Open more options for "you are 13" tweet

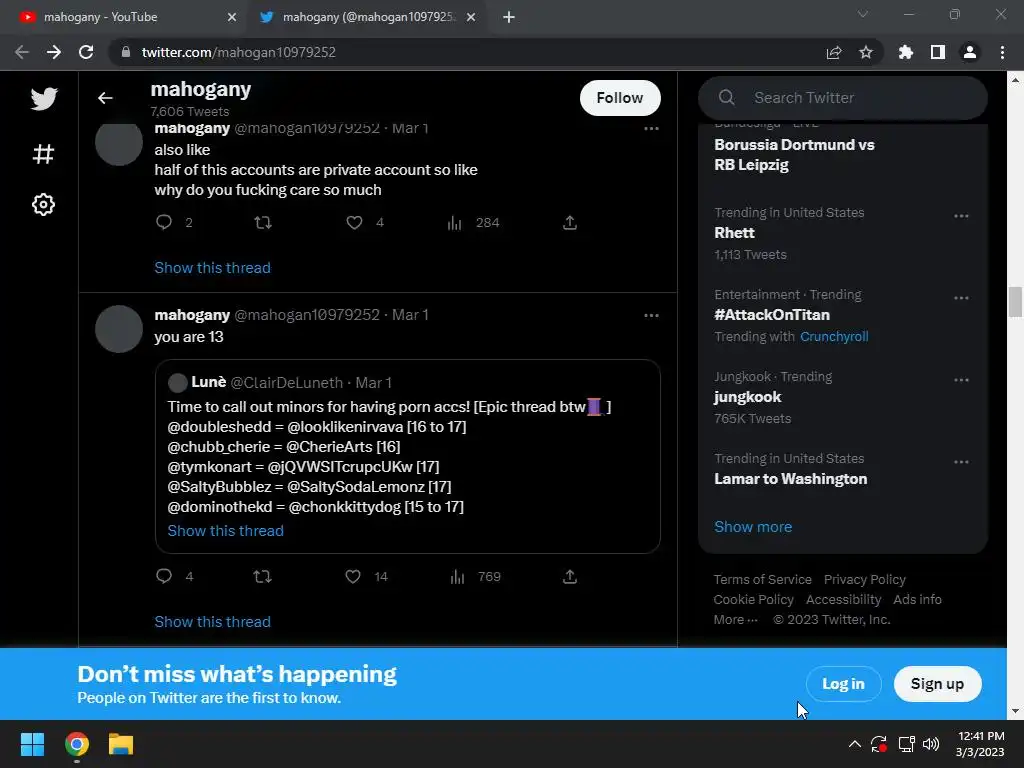(651, 316)
